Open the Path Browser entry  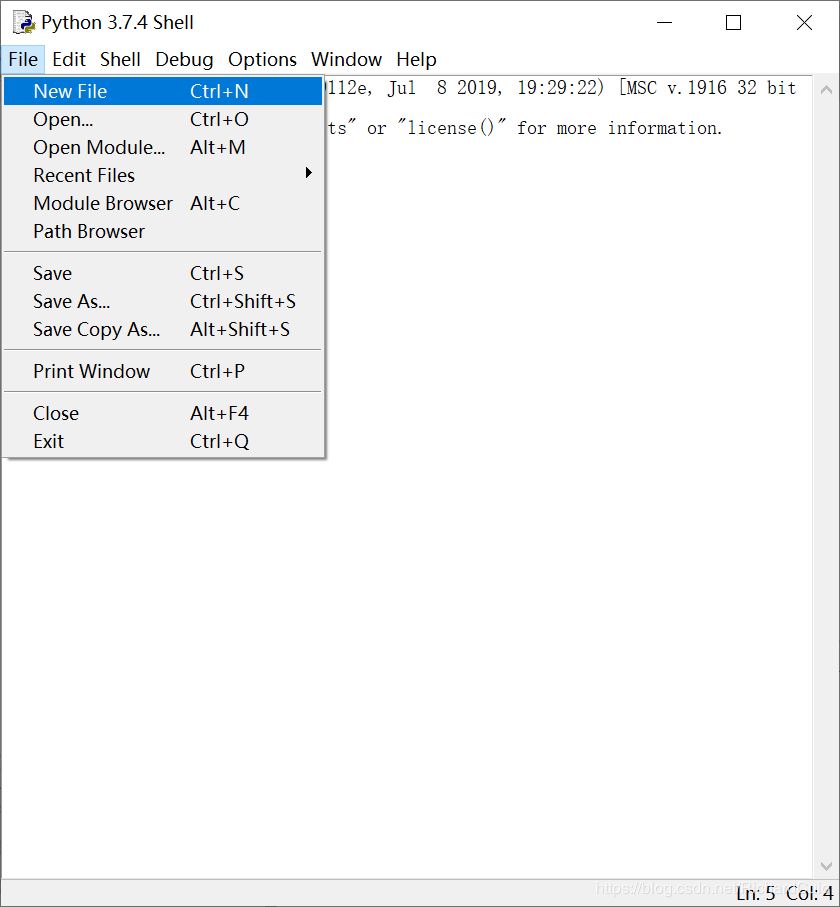tap(163, 231)
